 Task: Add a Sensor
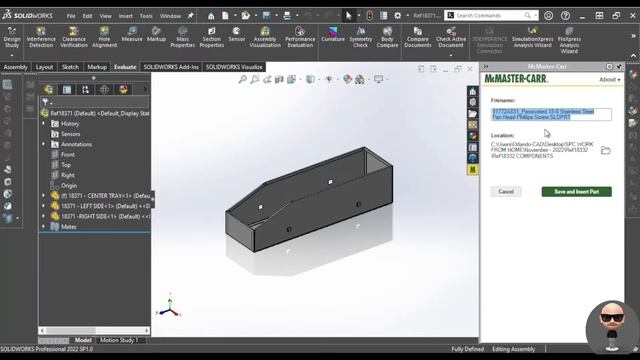coord(236,35)
